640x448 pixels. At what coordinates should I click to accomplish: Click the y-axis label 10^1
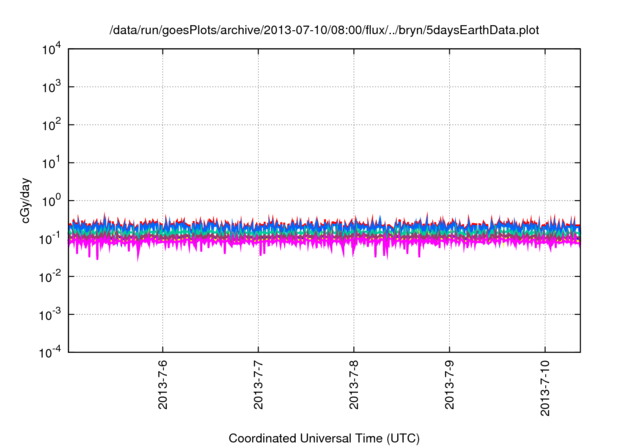click(x=52, y=163)
